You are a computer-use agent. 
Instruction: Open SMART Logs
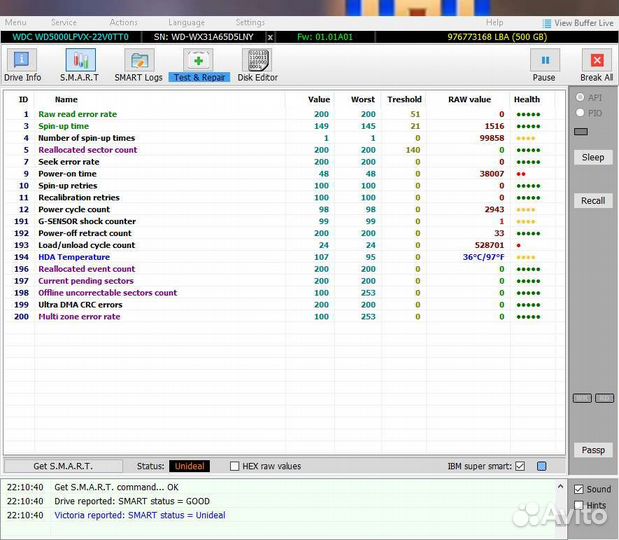(x=138, y=64)
